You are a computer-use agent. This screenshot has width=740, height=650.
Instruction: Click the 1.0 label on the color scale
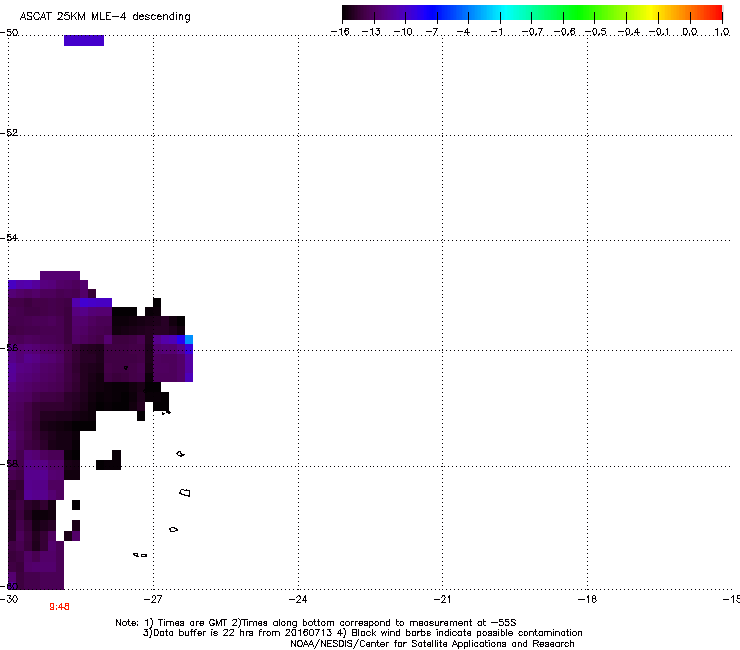(x=722, y=32)
